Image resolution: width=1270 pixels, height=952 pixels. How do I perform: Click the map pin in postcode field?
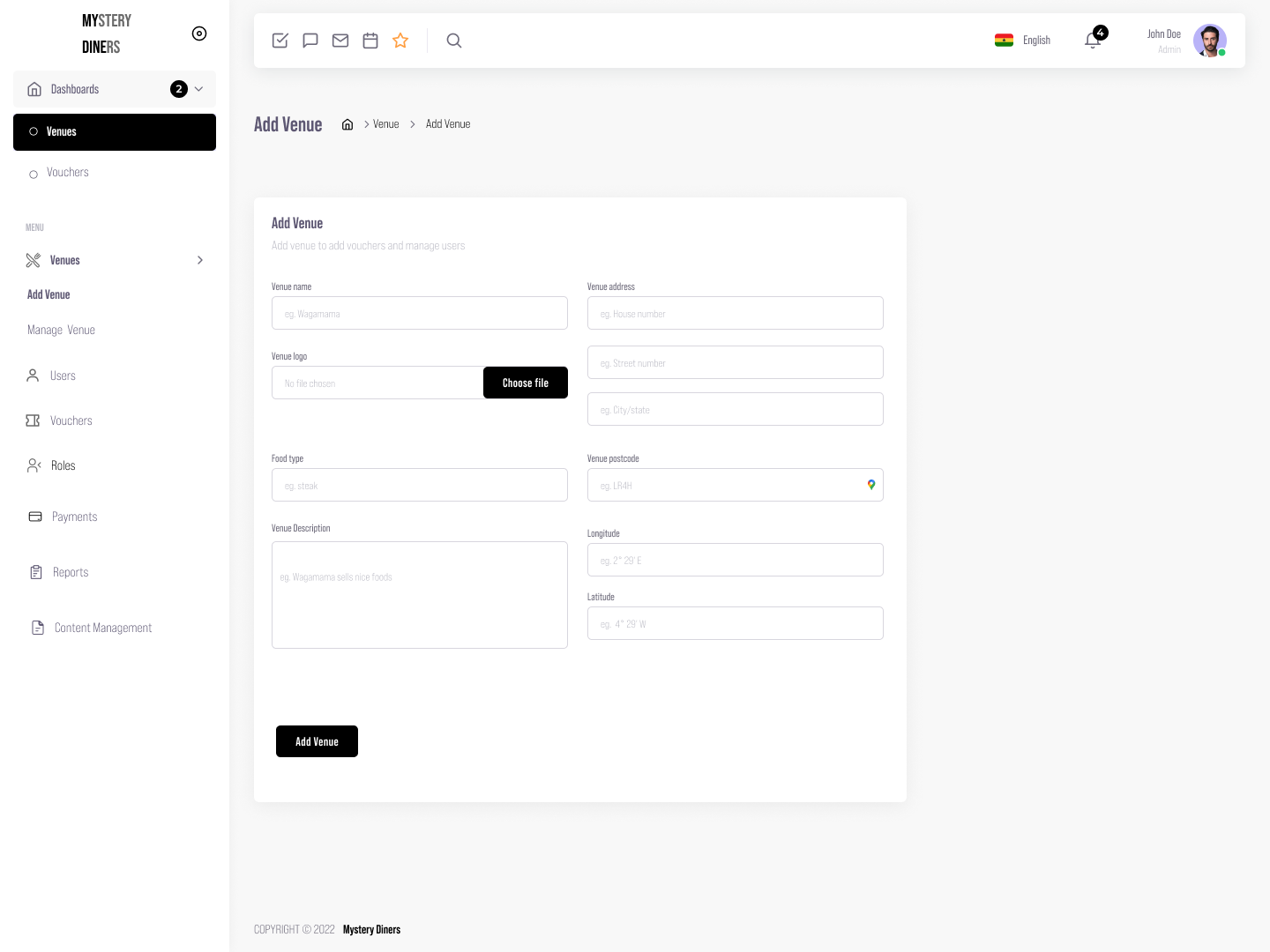[x=871, y=485]
